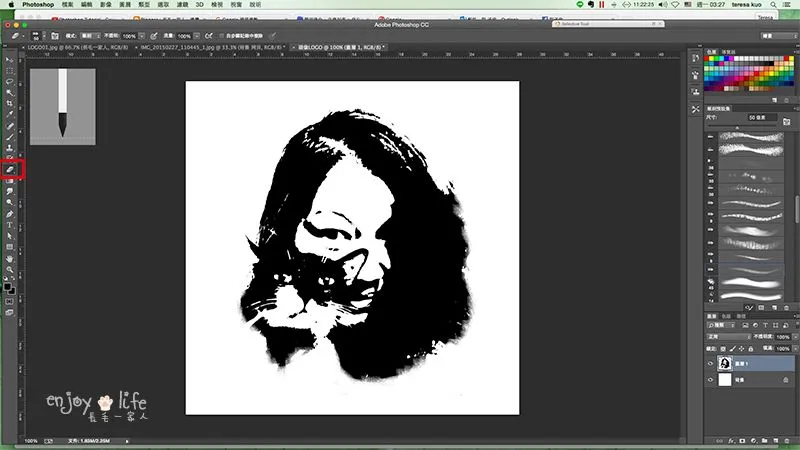Select the Horizontal Type tool
This screenshot has height=450, width=800.
point(9,225)
